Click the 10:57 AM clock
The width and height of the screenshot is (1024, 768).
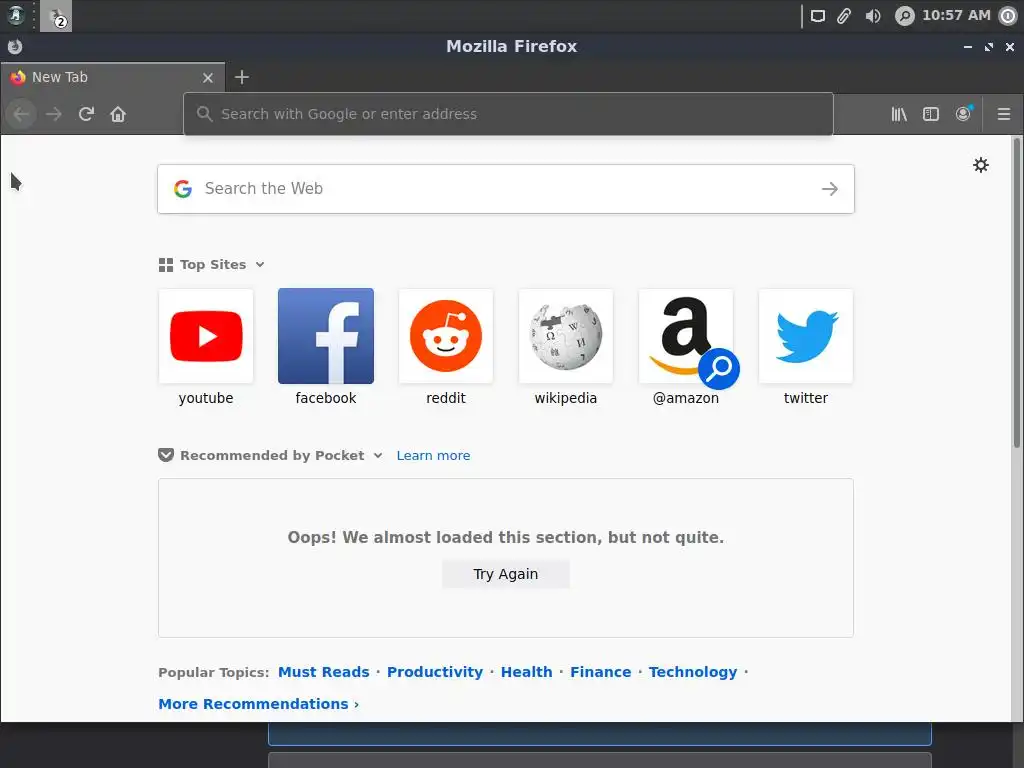[956, 15]
